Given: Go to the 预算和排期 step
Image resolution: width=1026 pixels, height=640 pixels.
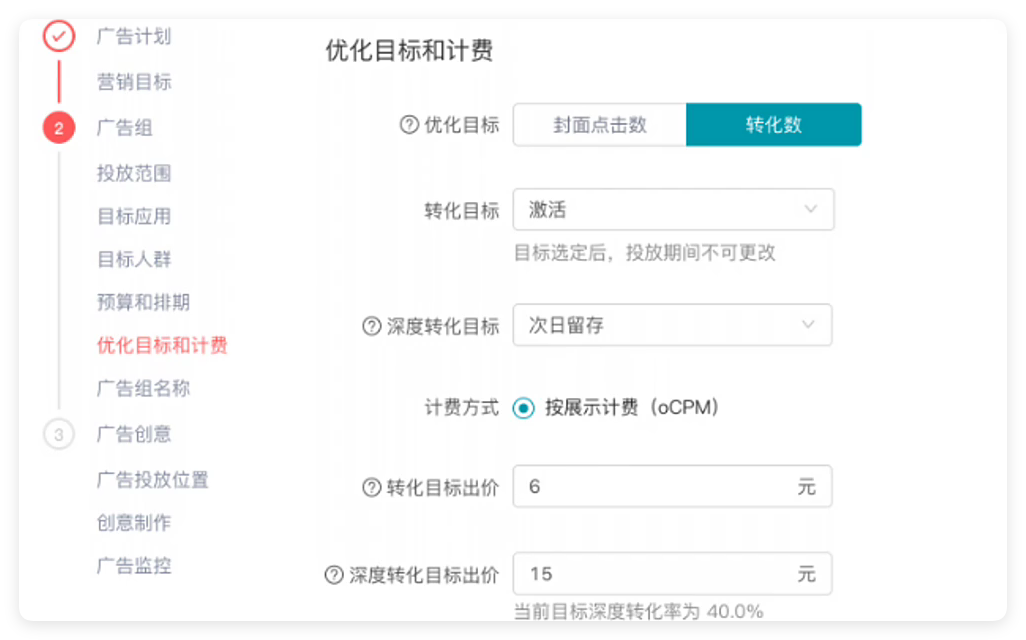Looking at the screenshot, I should pyautogui.click(x=142, y=302).
